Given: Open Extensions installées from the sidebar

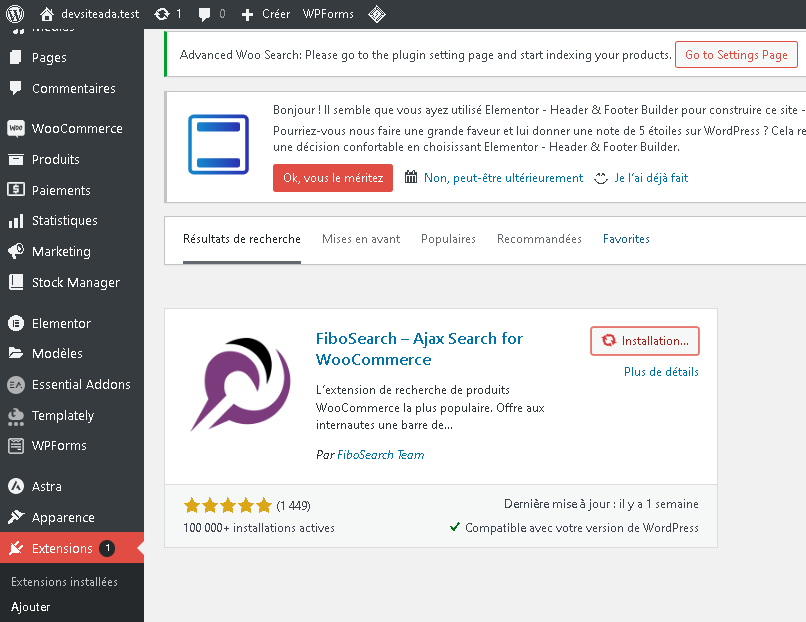Looking at the screenshot, I should [x=63, y=580].
